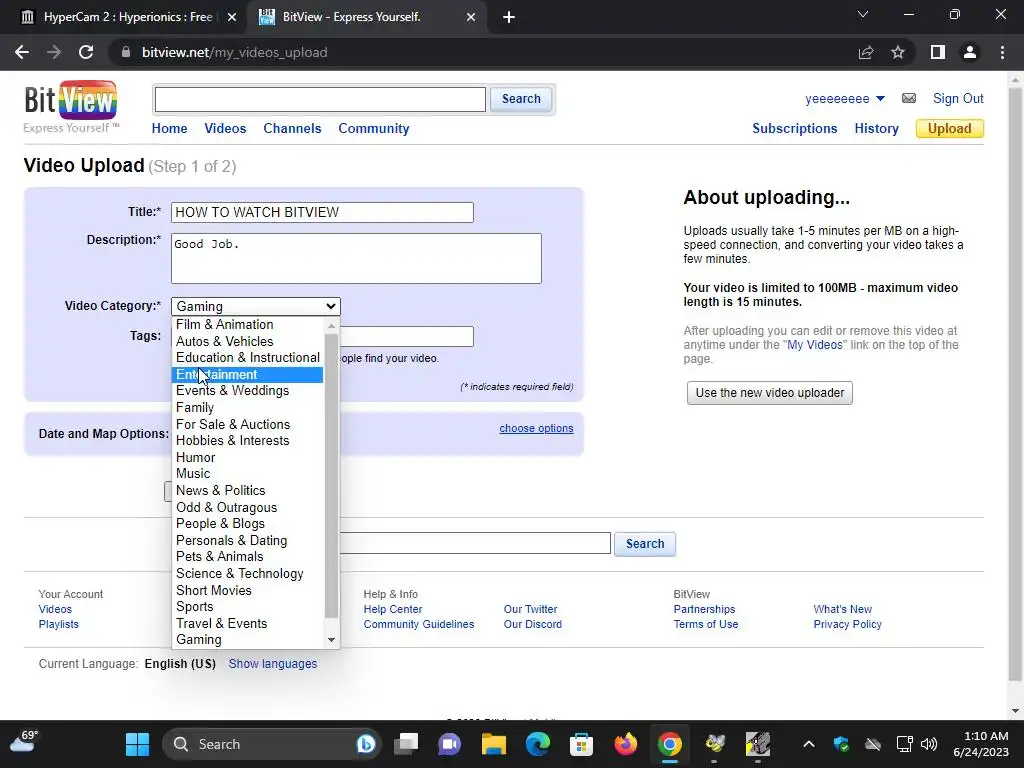Launch Firefox from the taskbar
The image size is (1024, 768).
coord(626,744)
